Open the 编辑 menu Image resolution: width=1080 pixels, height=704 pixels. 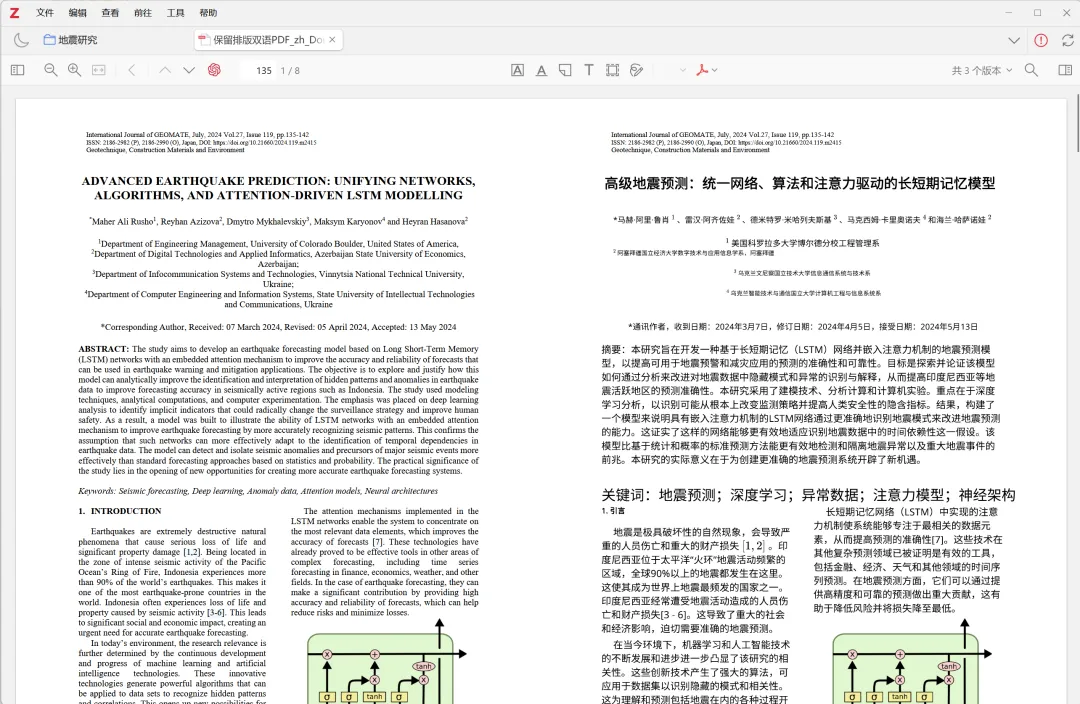(78, 12)
